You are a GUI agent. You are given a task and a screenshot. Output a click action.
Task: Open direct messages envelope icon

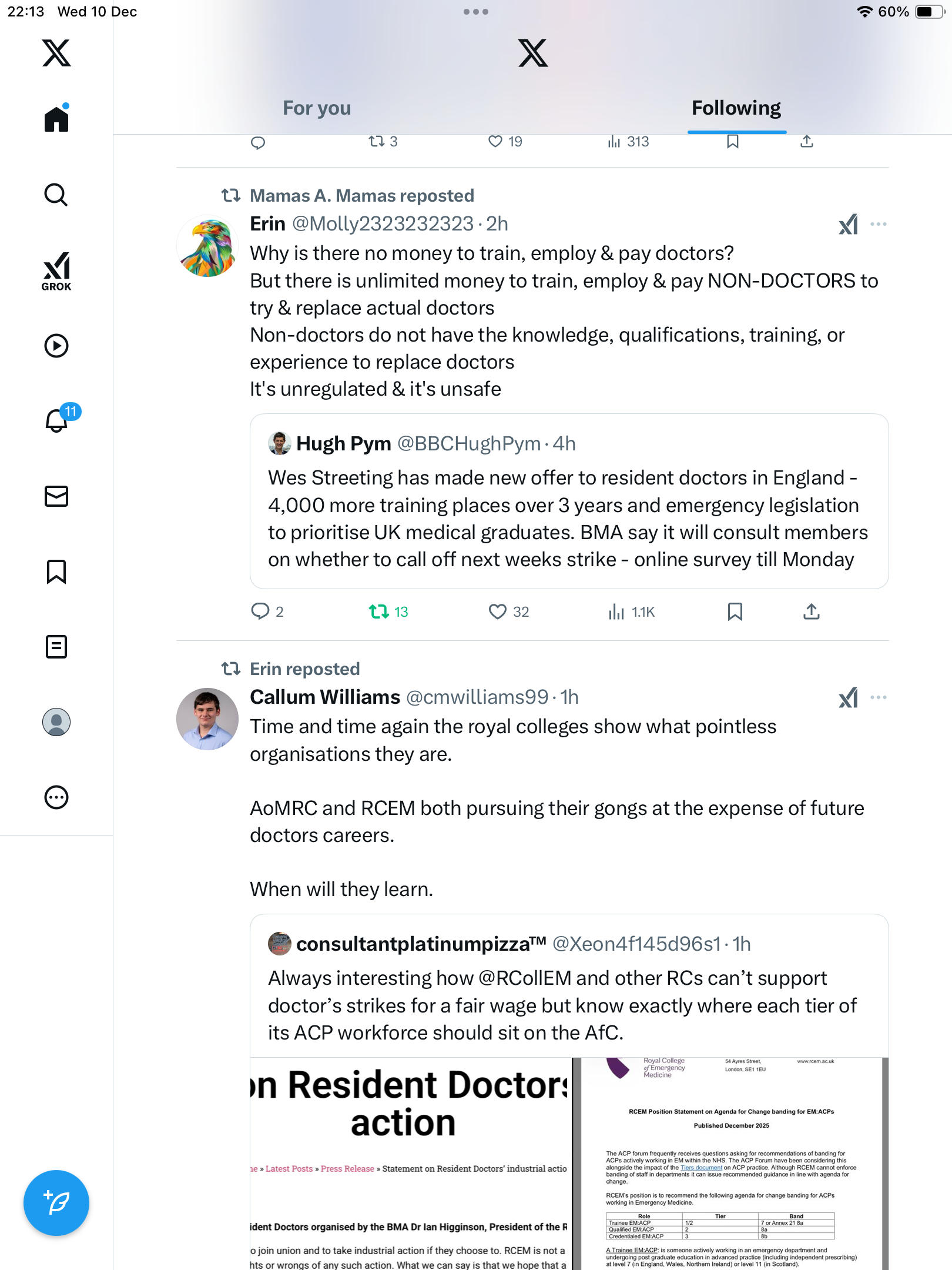click(x=56, y=496)
